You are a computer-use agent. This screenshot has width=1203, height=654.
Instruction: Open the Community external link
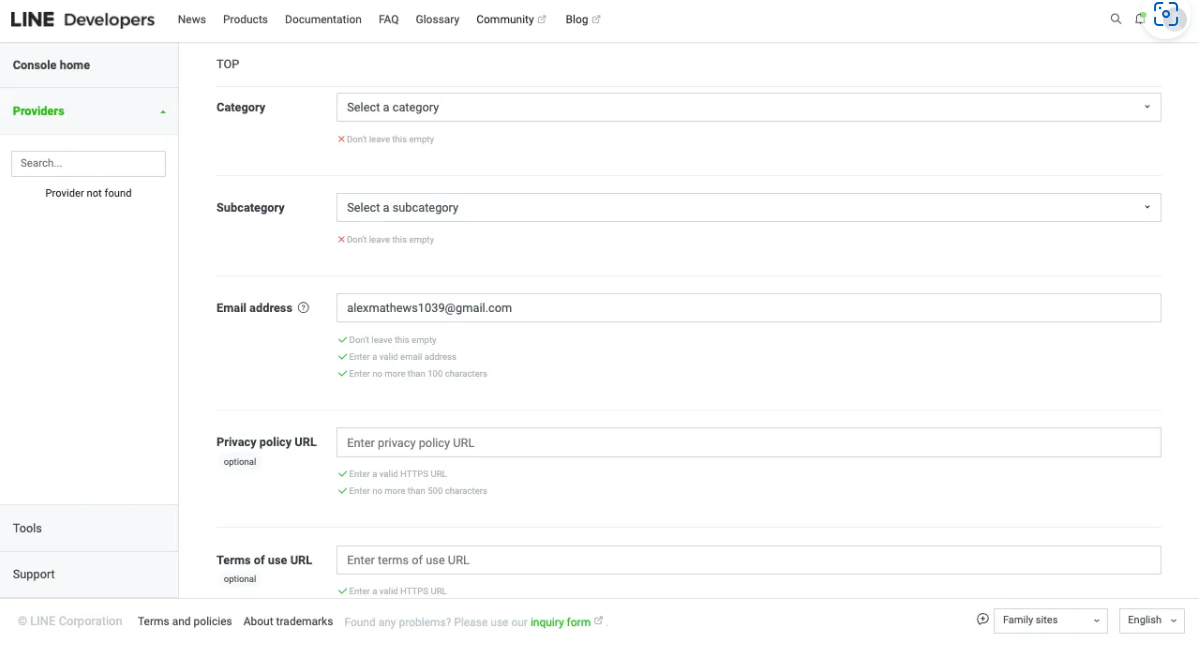510,19
